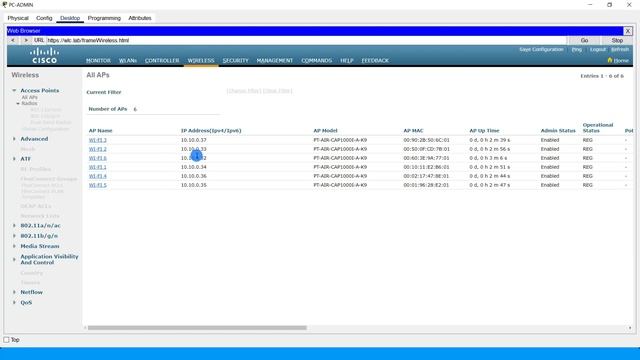Expand the QoS section
Viewport: 640px width, 360px height.
14,302
